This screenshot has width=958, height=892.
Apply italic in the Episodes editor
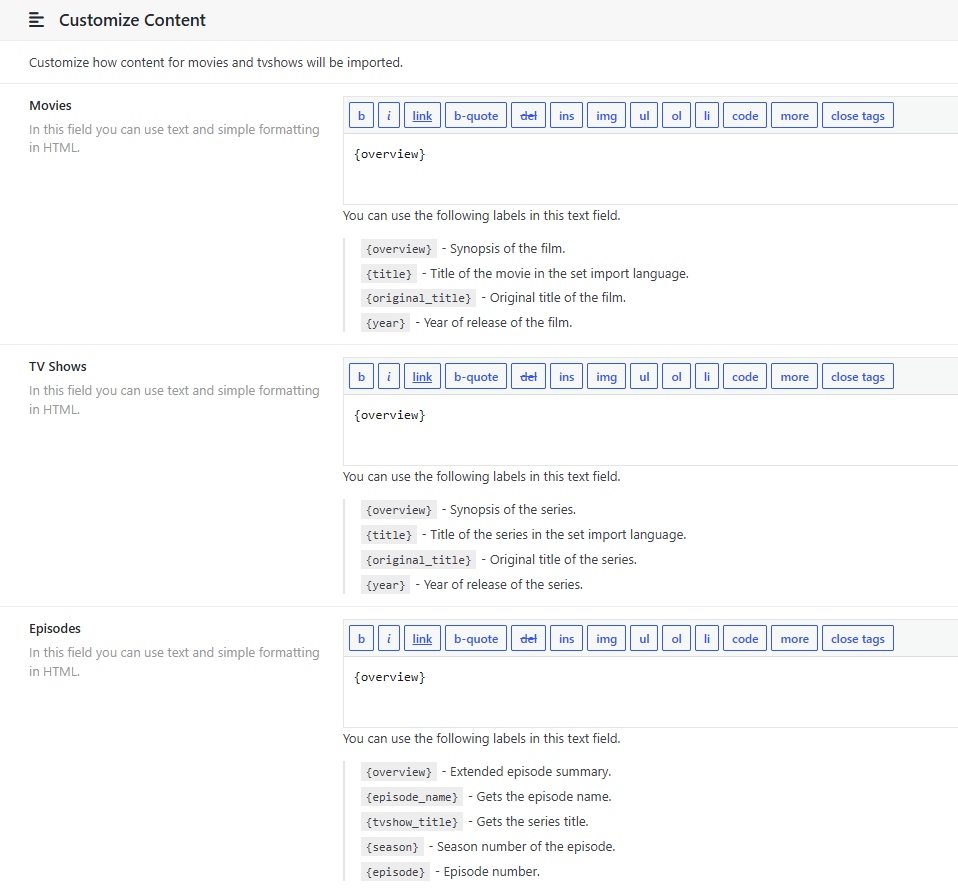[x=389, y=638]
